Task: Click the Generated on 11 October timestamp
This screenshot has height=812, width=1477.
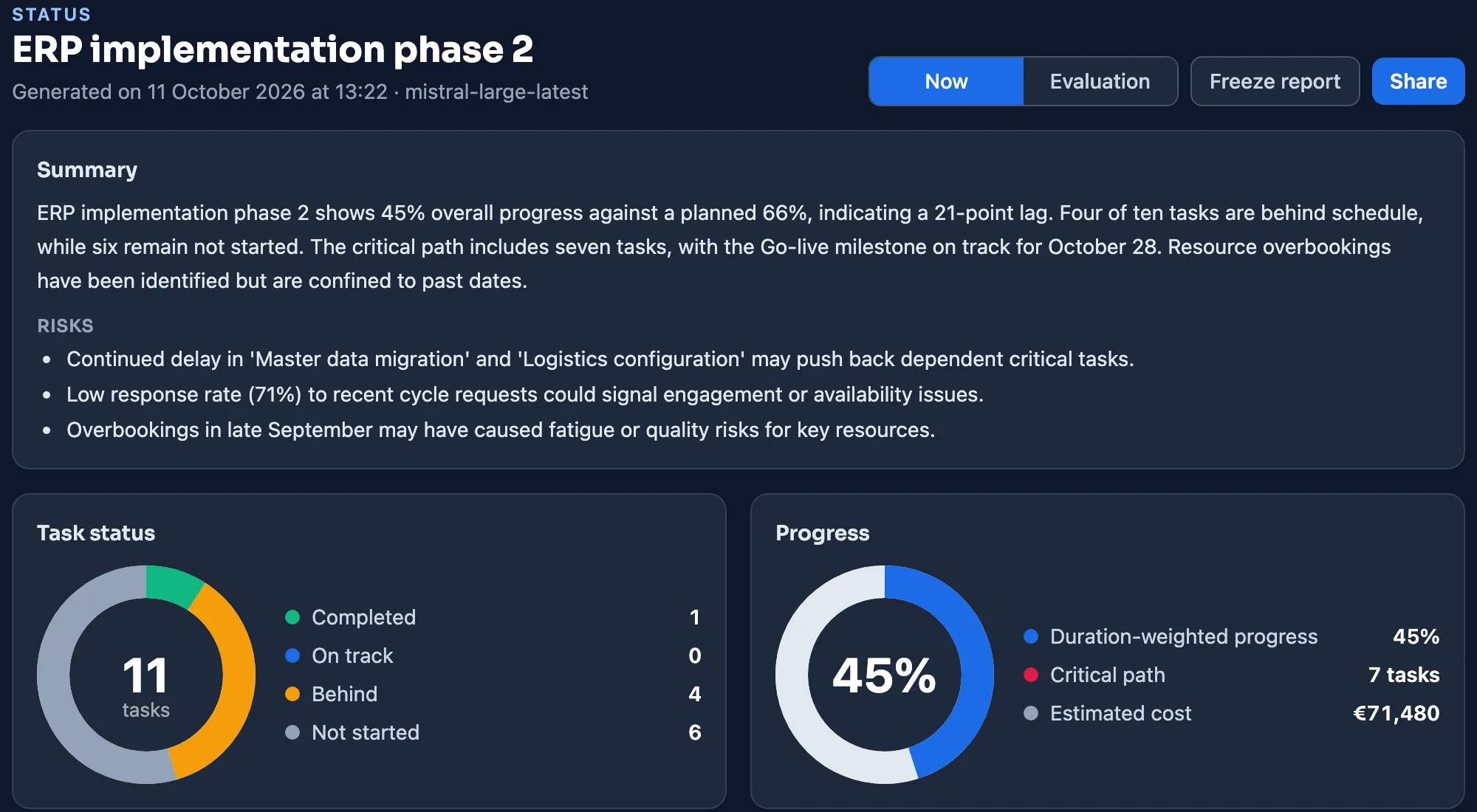Action: [300, 92]
